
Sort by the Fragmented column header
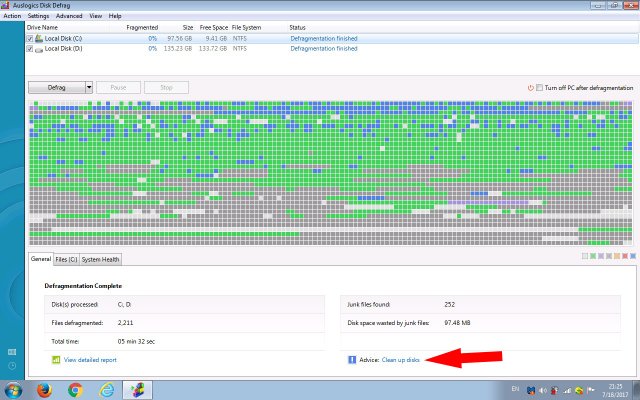coord(142,27)
